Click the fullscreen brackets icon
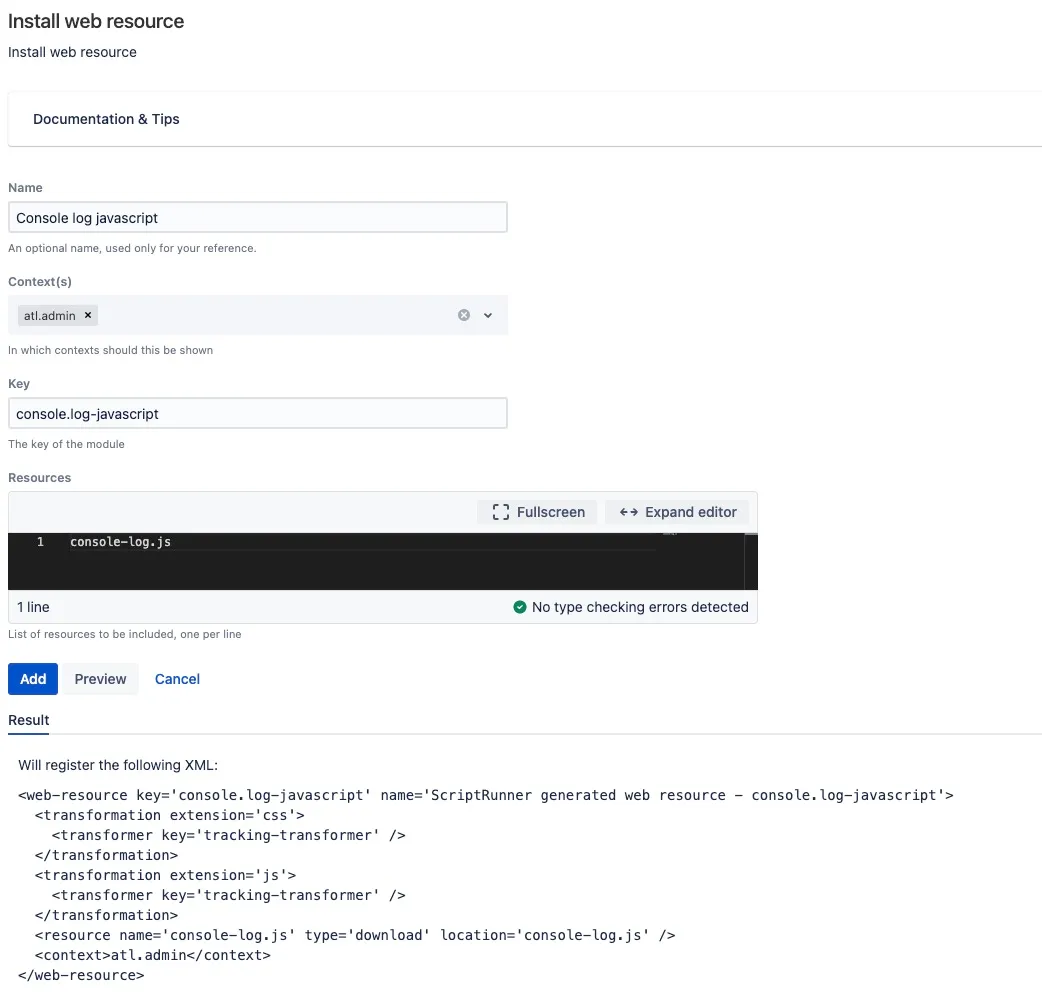This screenshot has width=1042, height=1007. 500,512
